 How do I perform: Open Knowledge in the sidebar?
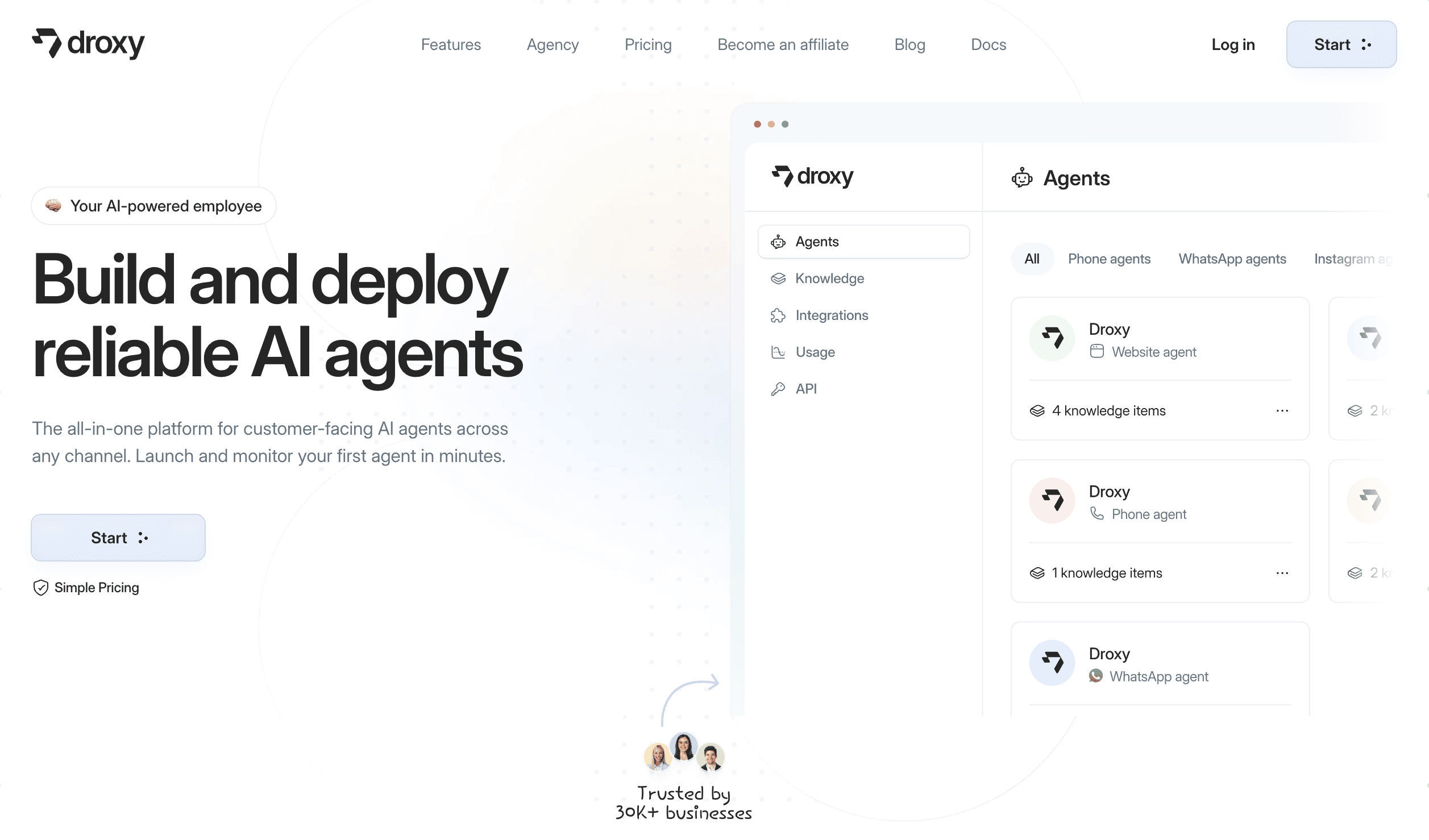tap(829, 278)
